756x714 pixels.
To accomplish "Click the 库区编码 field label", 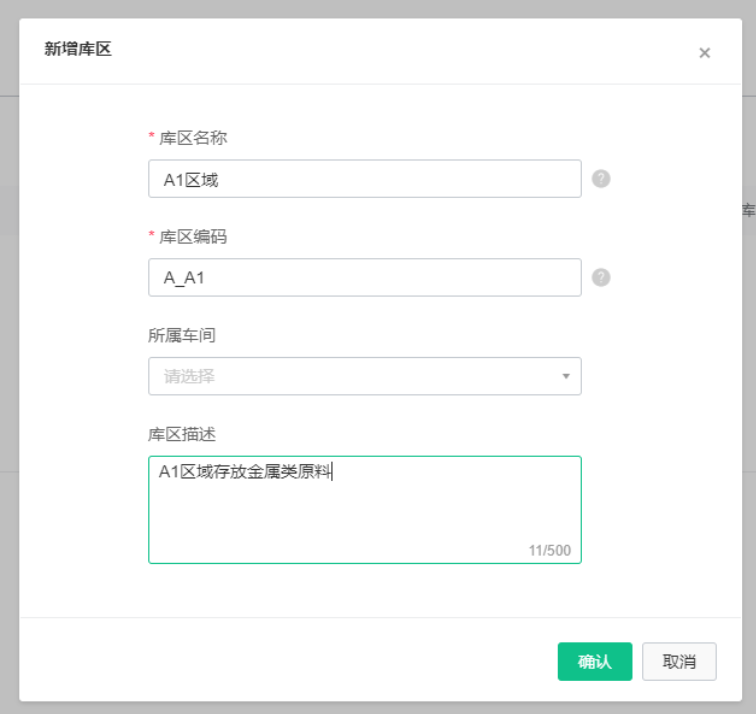I will [193, 237].
